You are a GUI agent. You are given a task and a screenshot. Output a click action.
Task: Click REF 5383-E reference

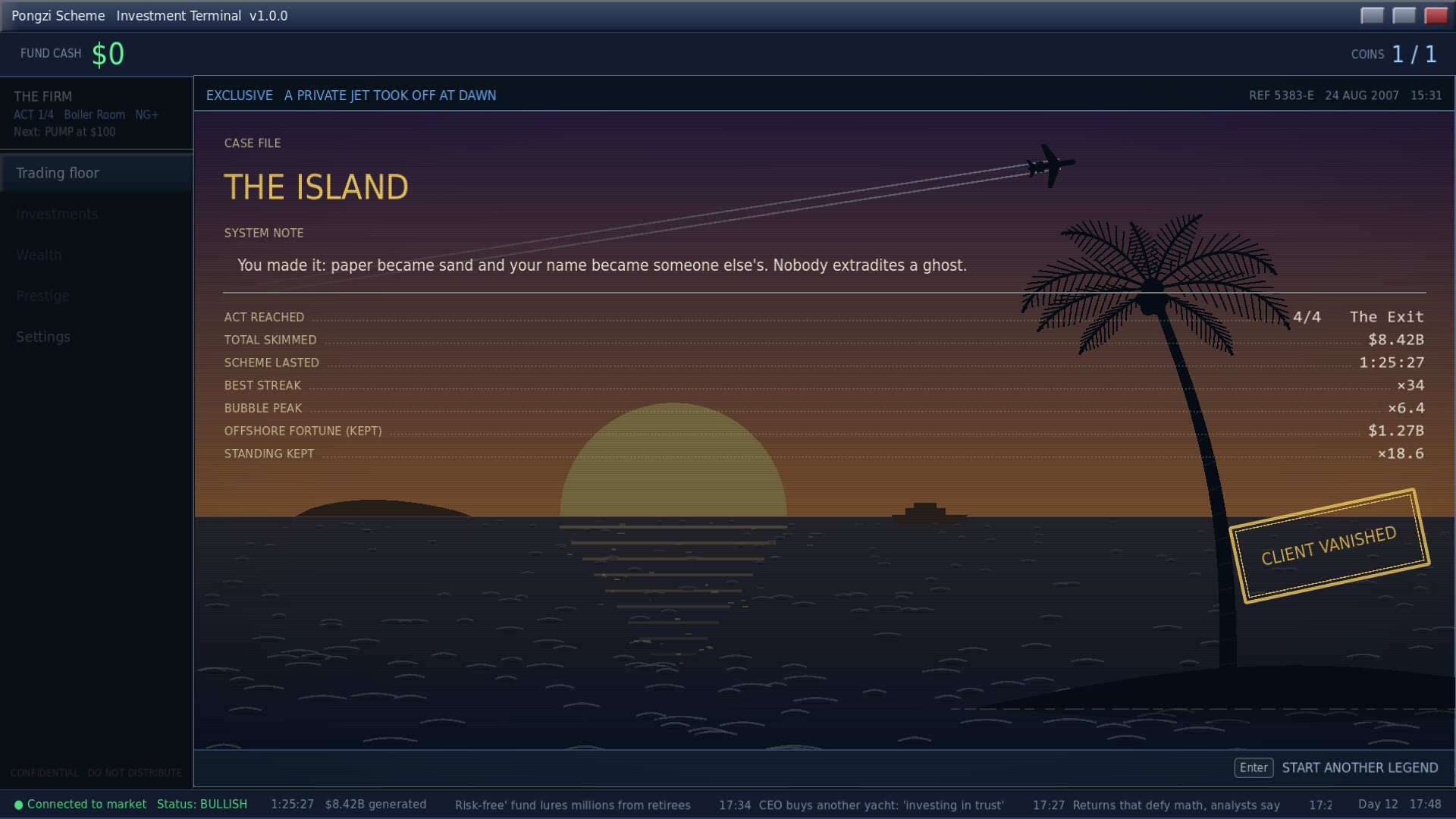click(1281, 96)
